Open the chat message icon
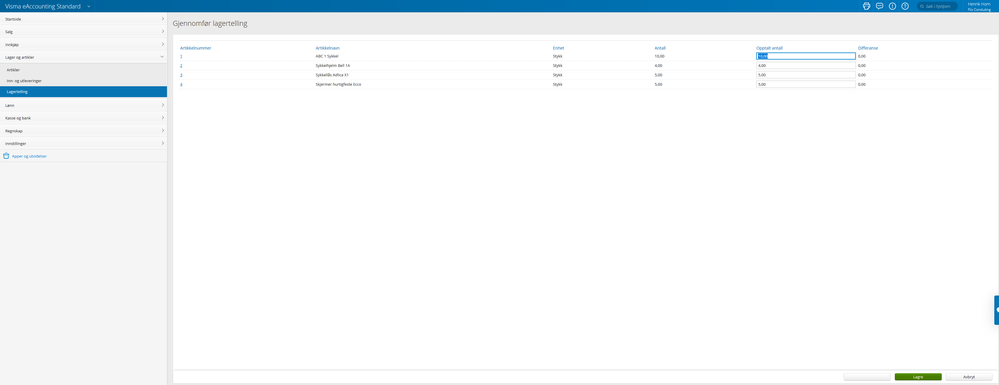The height and width of the screenshot is (385, 999). pos(879,6)
